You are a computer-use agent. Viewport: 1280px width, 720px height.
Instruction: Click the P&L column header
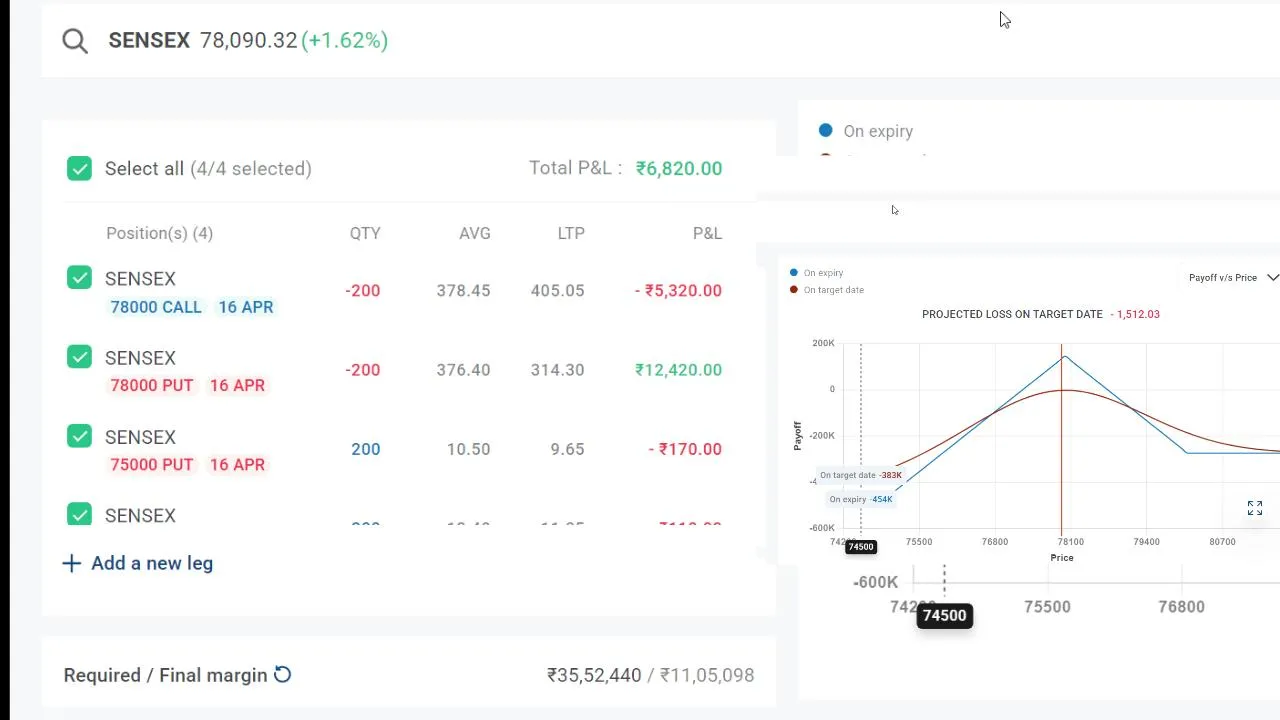coord(707,233)
